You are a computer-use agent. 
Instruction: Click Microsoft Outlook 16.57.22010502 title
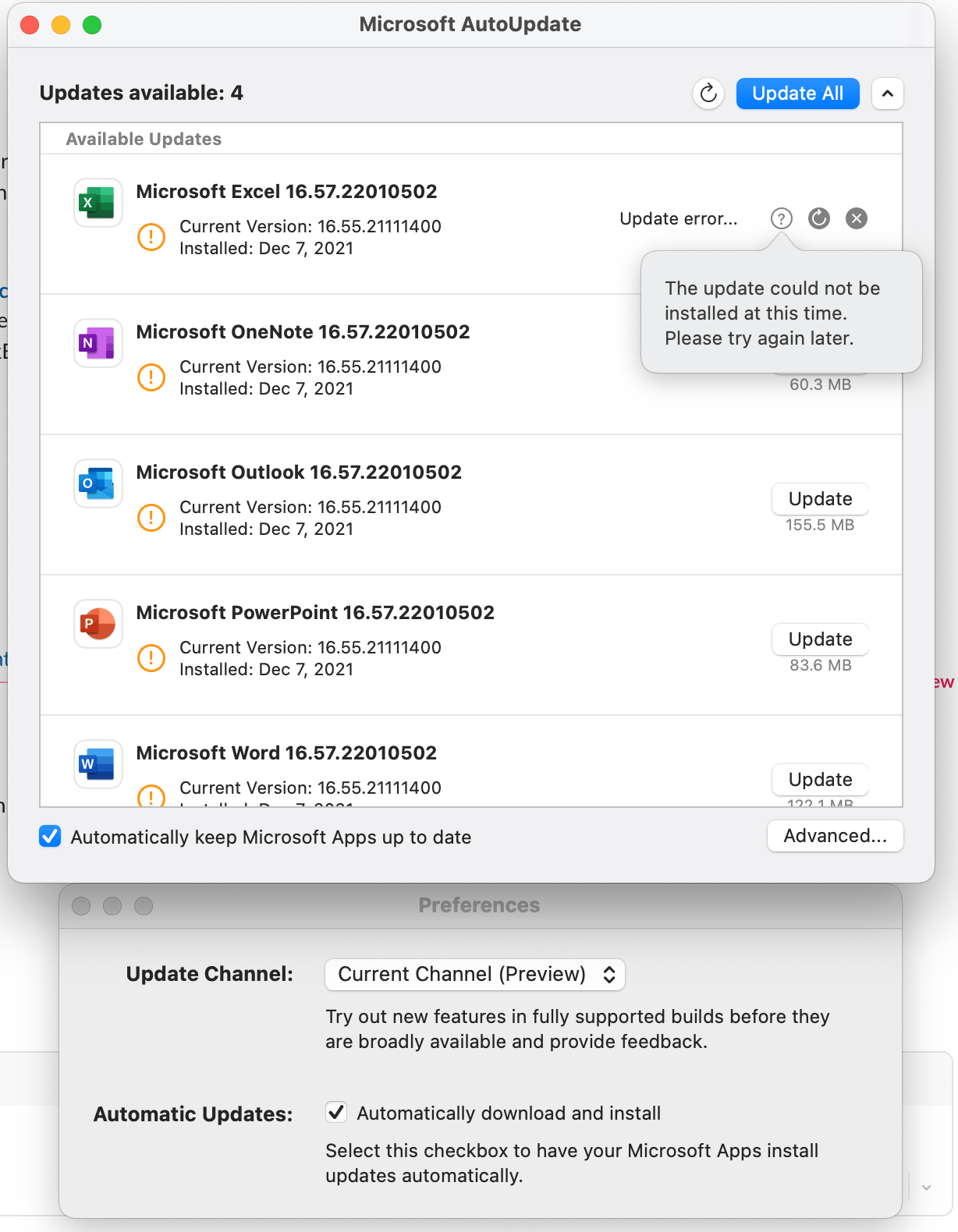(299, 473)
